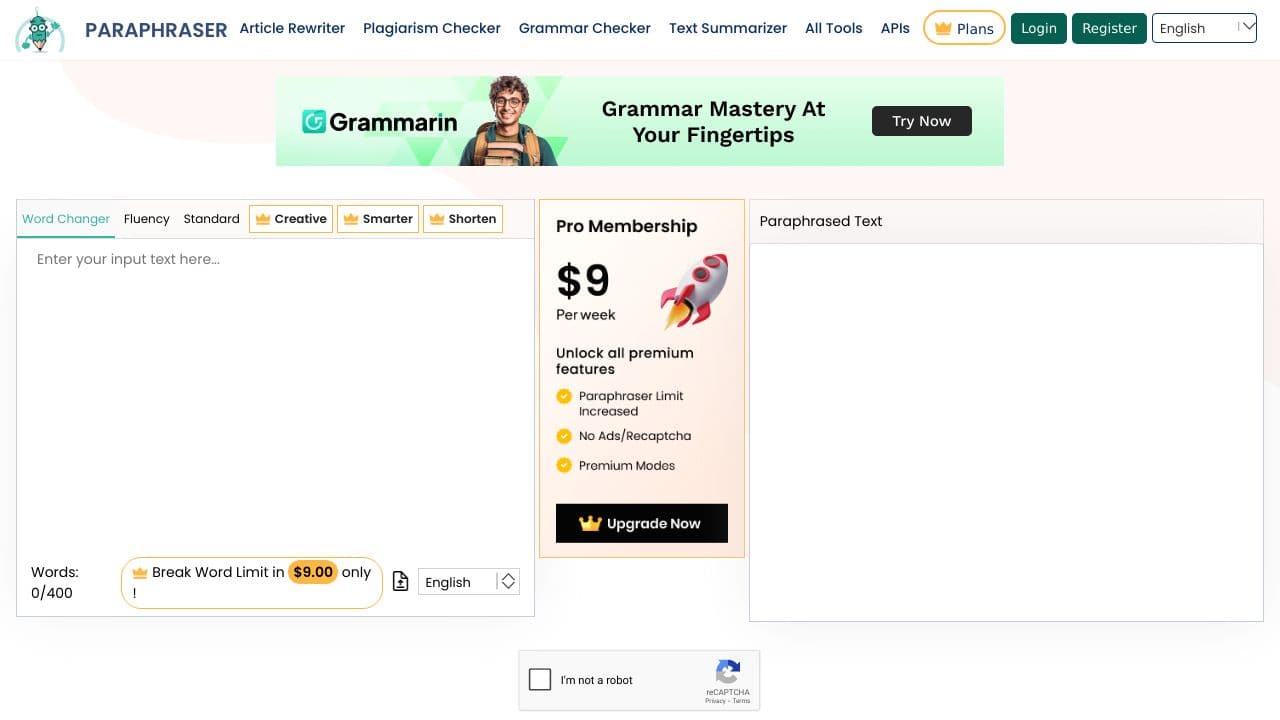
Task: Click the $9.00 price badge
Action: click(313, 572)
